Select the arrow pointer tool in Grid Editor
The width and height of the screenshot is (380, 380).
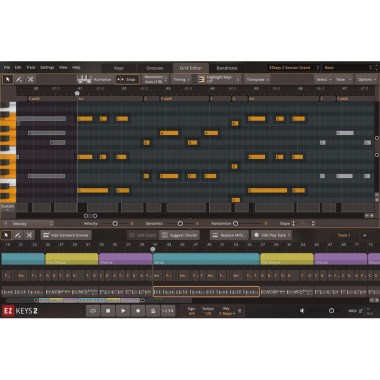(8, 79)
